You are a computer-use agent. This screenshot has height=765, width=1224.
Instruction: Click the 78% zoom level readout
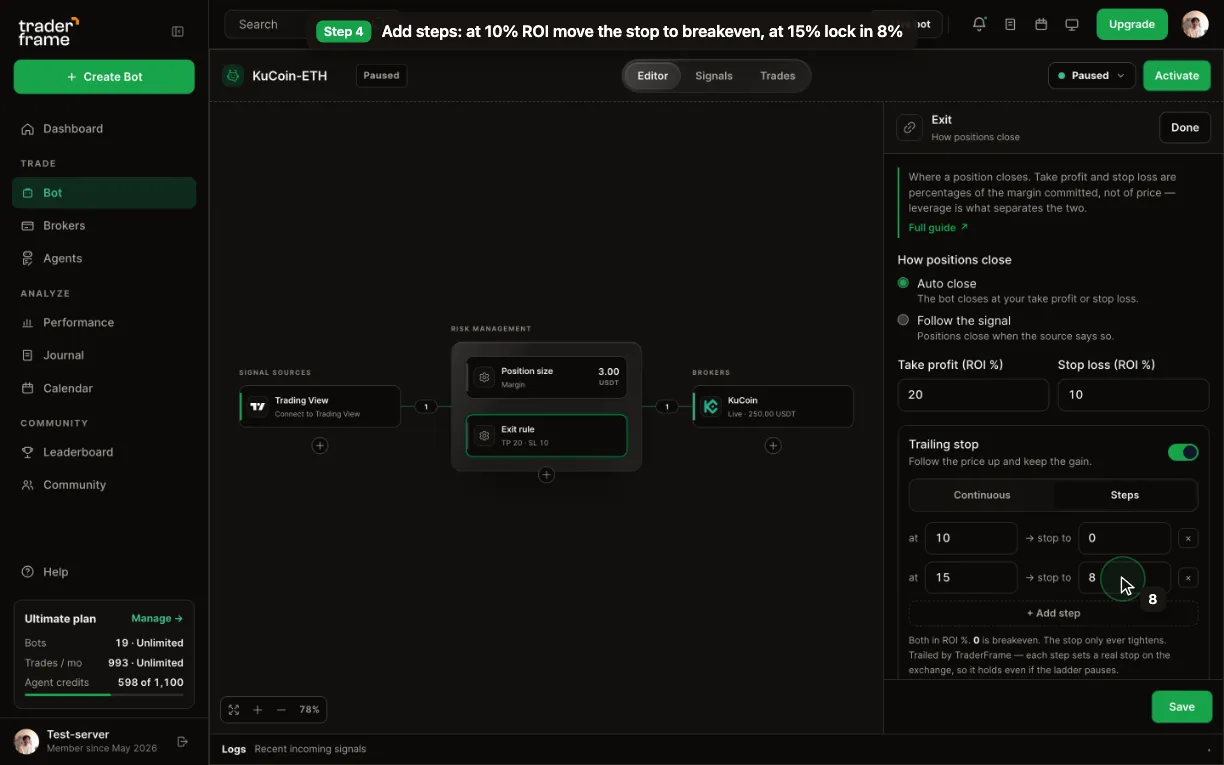tap(309, 710)
